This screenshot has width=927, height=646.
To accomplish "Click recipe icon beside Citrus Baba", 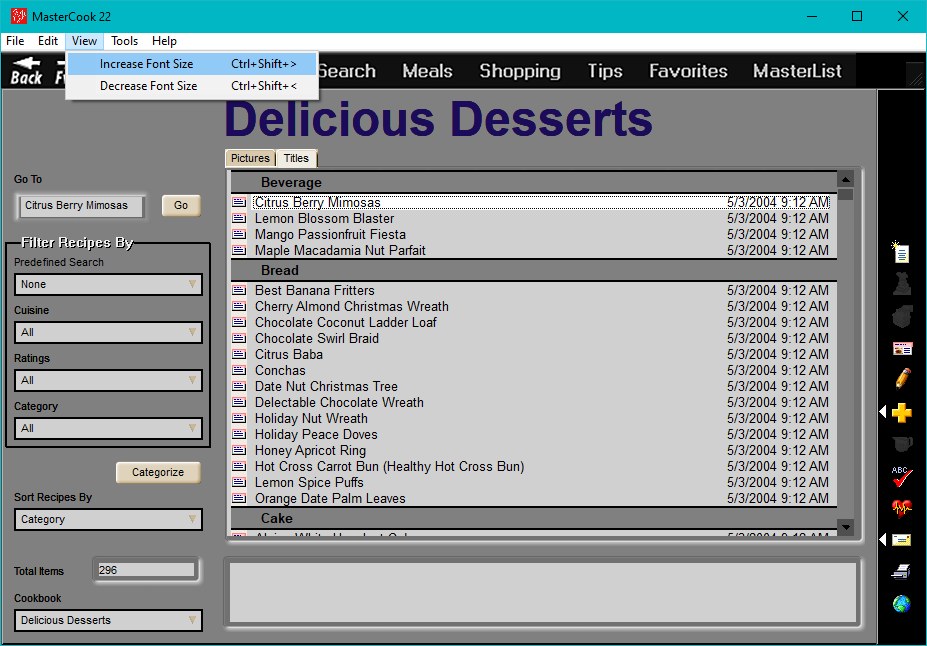I will [x=239, y=355].
